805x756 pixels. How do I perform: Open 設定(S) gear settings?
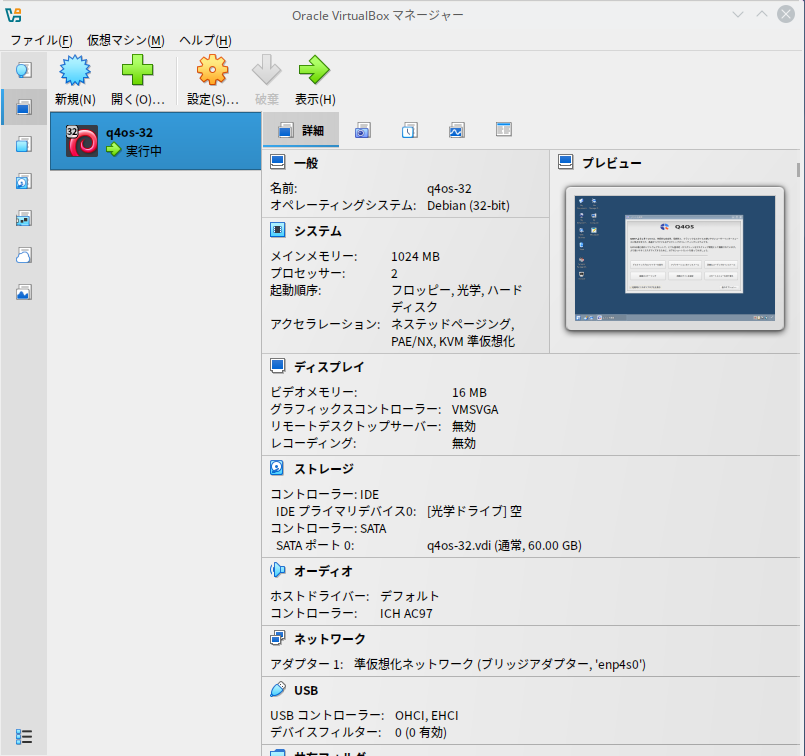(x=213, y=72)
